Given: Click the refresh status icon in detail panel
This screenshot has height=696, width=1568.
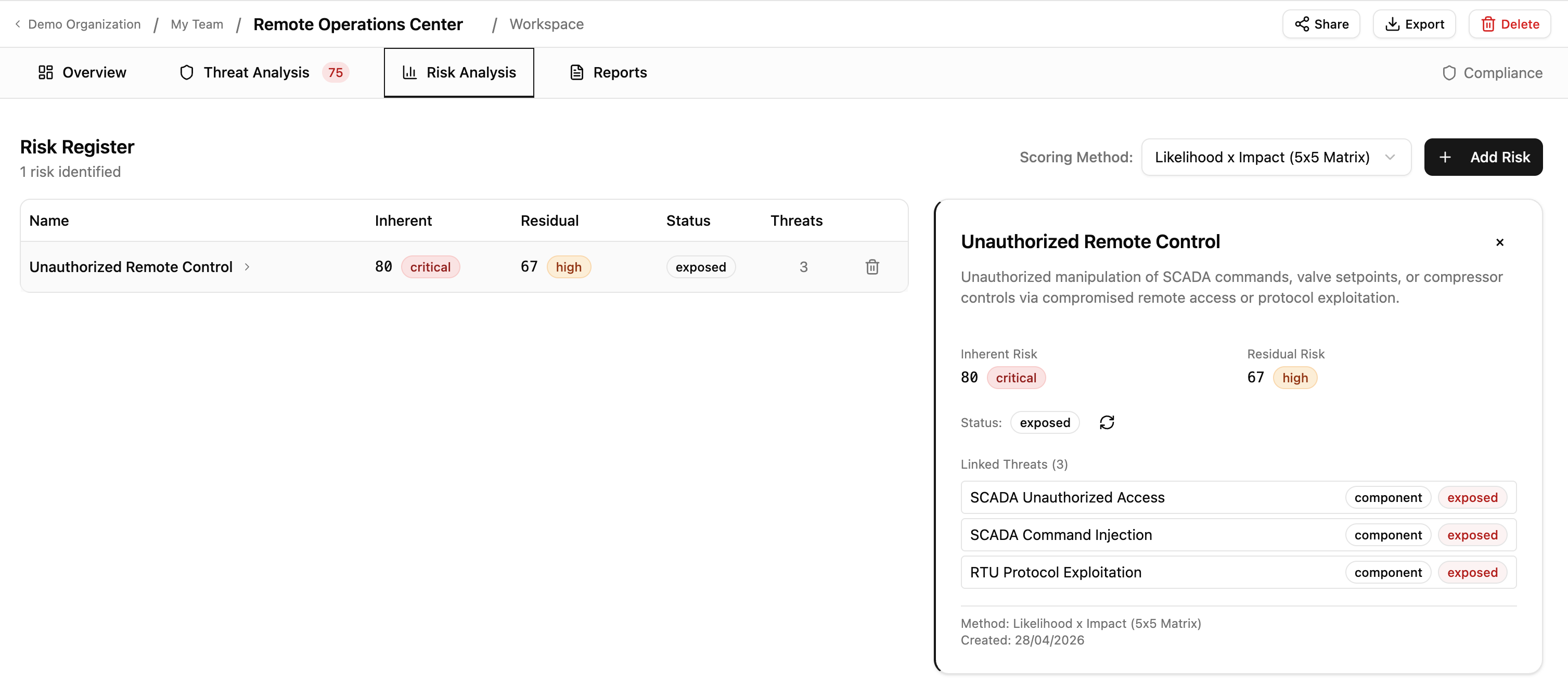Looking at the screenshot, I should 1107,422.
